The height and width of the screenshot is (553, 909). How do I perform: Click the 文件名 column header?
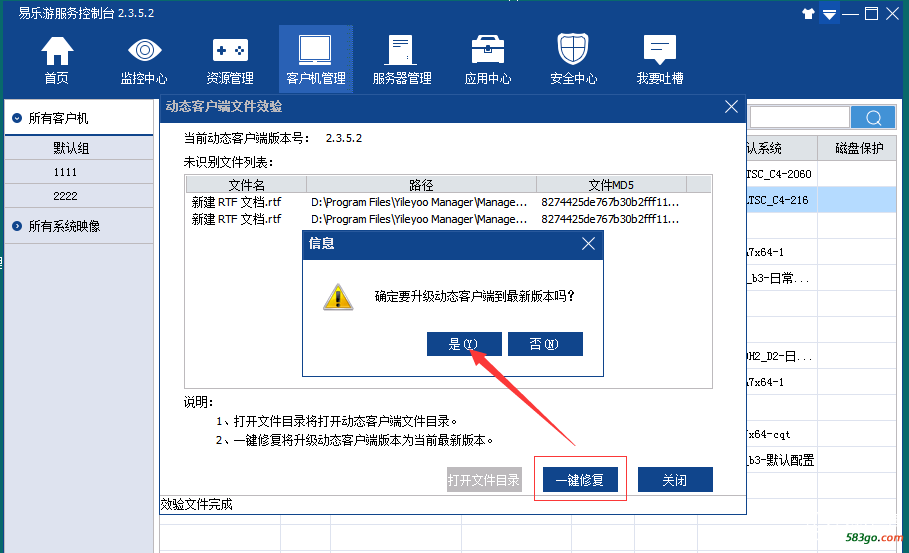[x=246, y=185]
